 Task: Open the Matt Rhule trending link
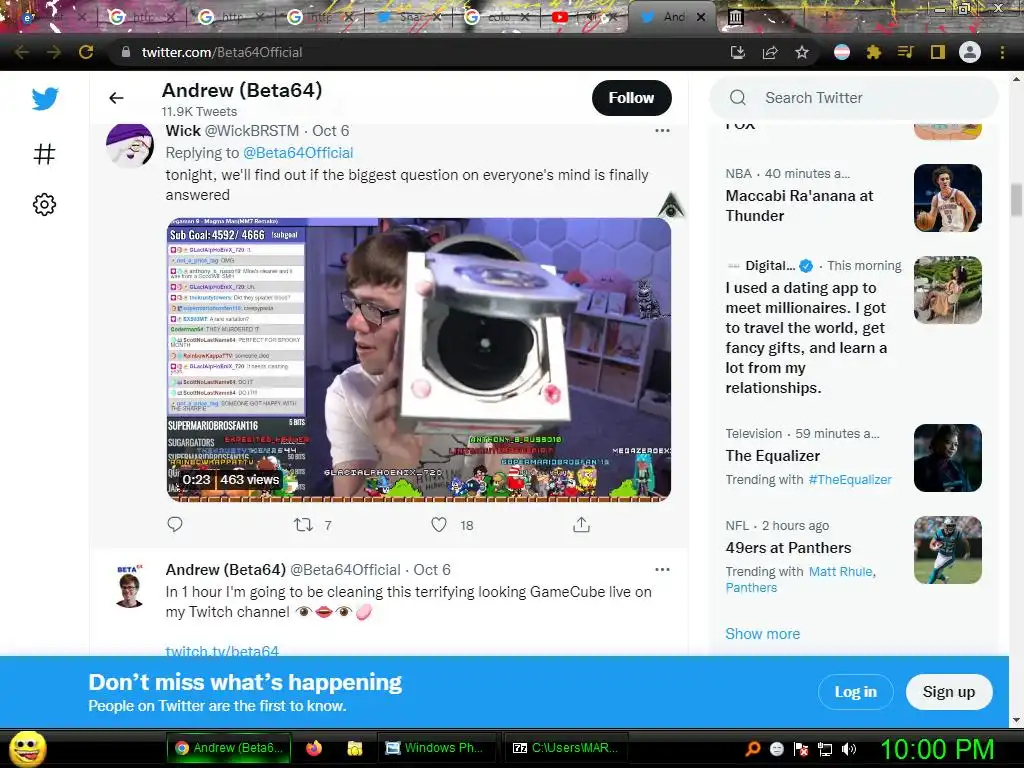click(840, 571)
